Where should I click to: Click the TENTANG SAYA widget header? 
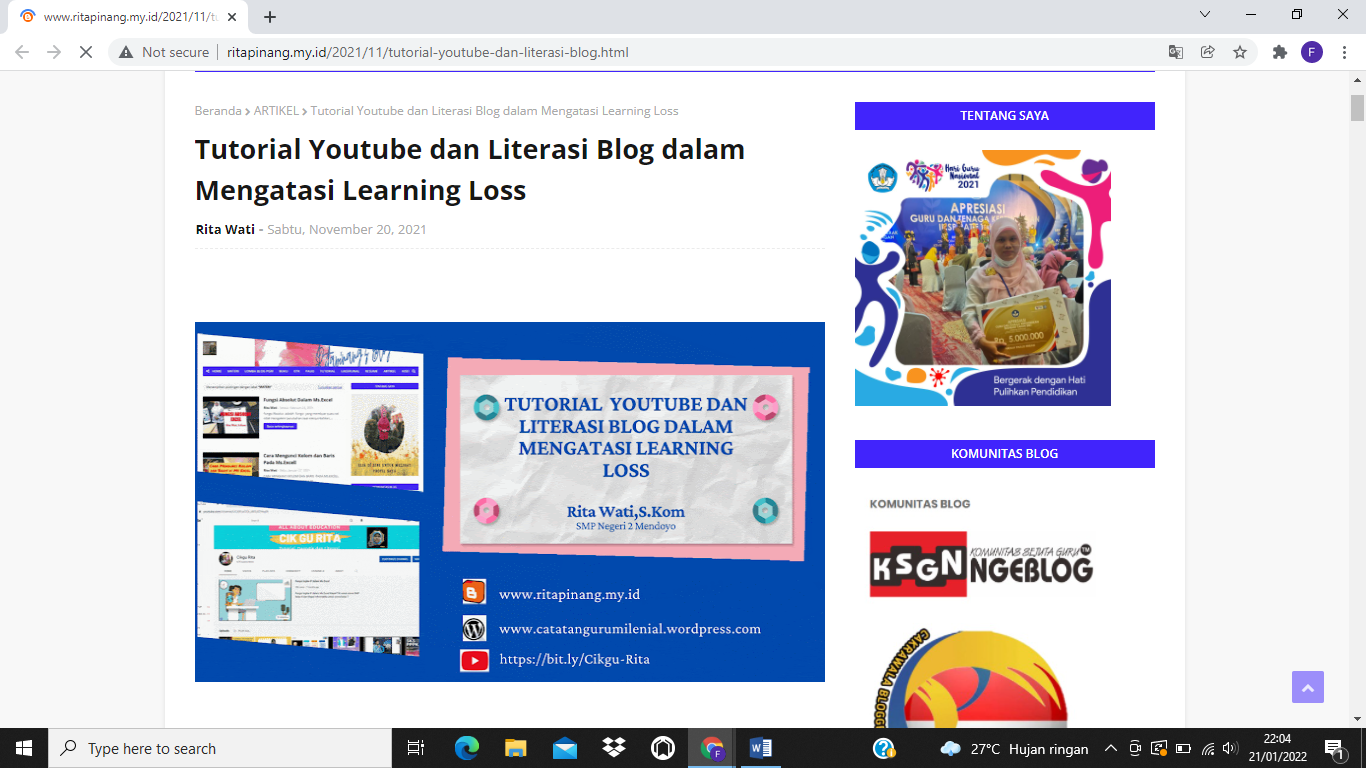pos(1005,116)
